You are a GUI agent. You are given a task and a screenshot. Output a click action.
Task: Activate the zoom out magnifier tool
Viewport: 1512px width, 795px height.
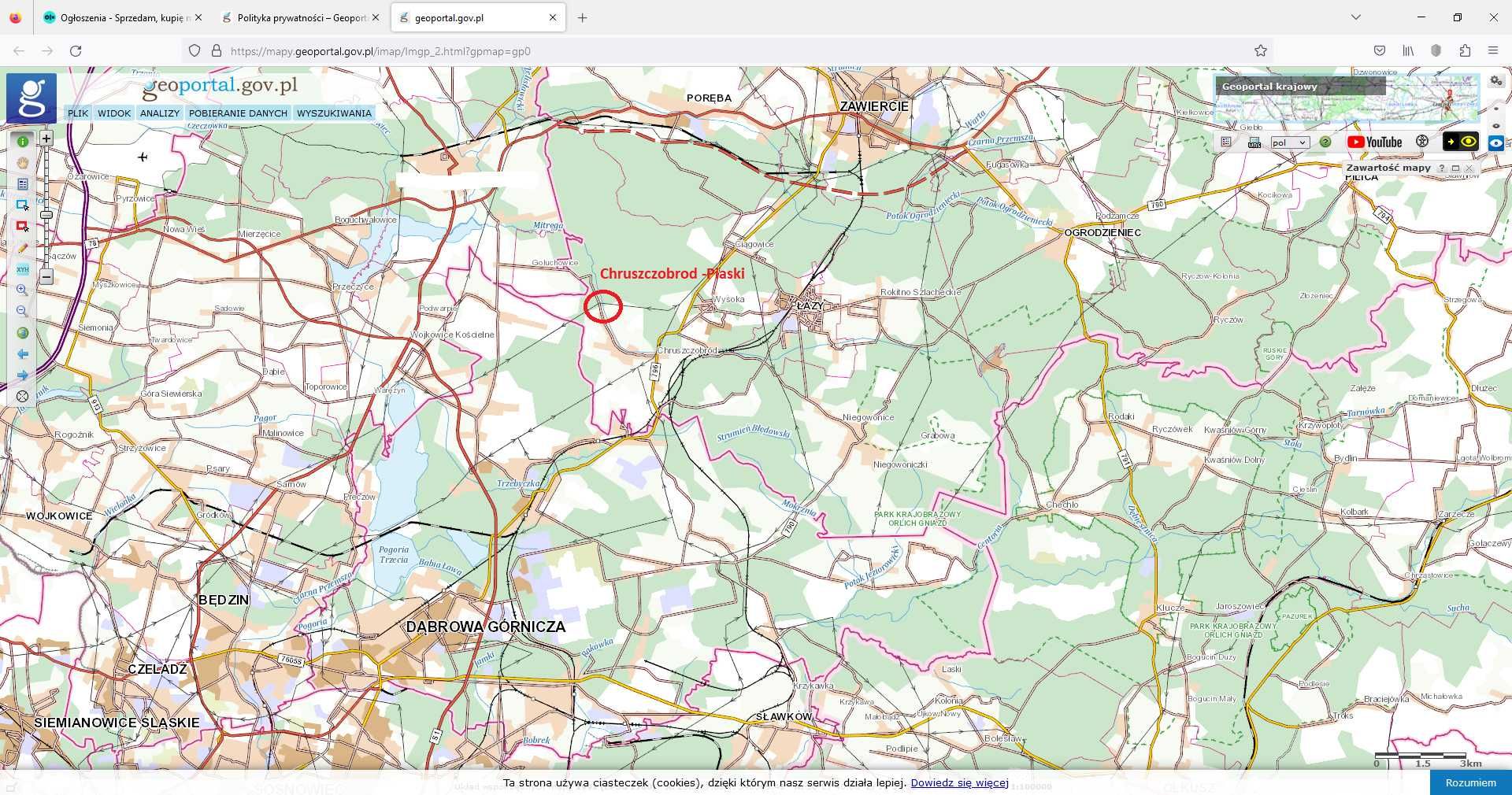tap(22, 312)
